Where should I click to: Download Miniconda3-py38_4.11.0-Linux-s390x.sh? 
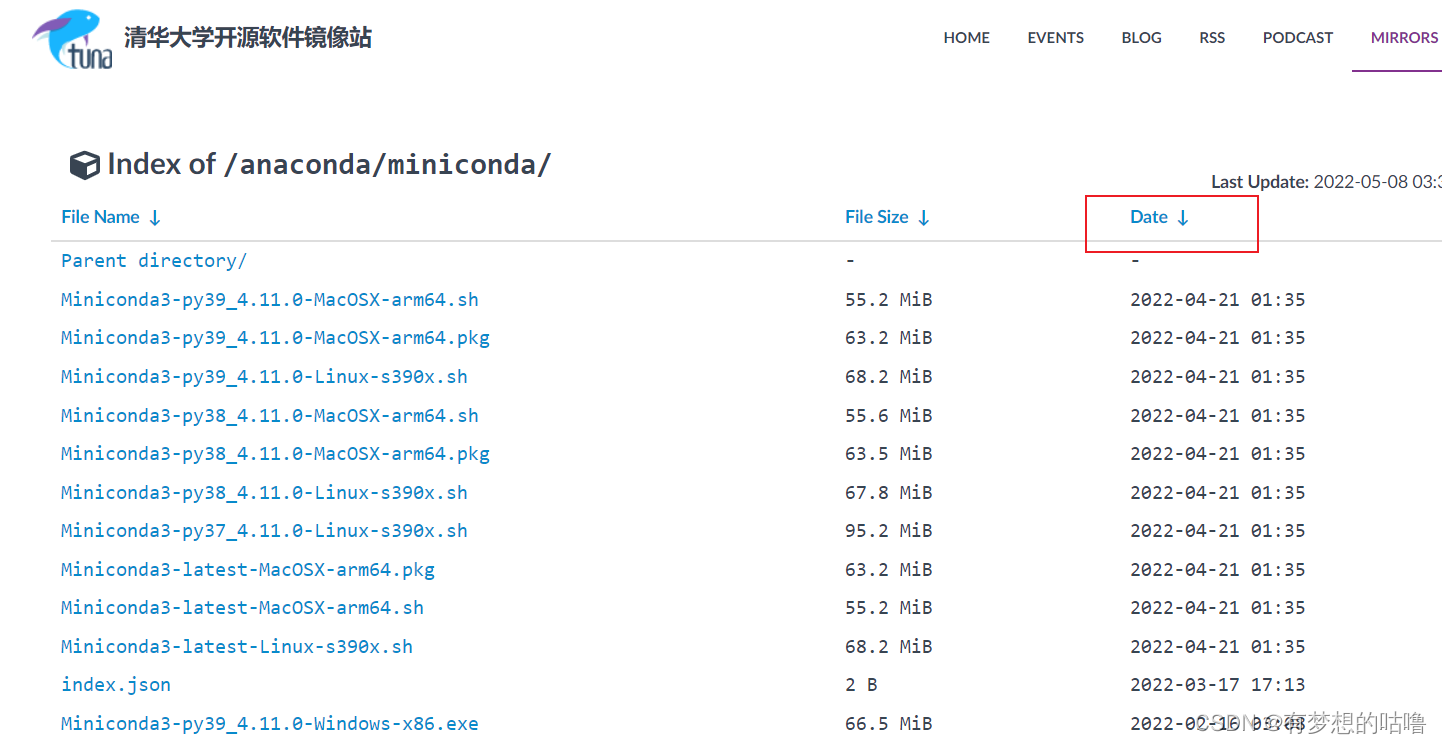point(264,493)
